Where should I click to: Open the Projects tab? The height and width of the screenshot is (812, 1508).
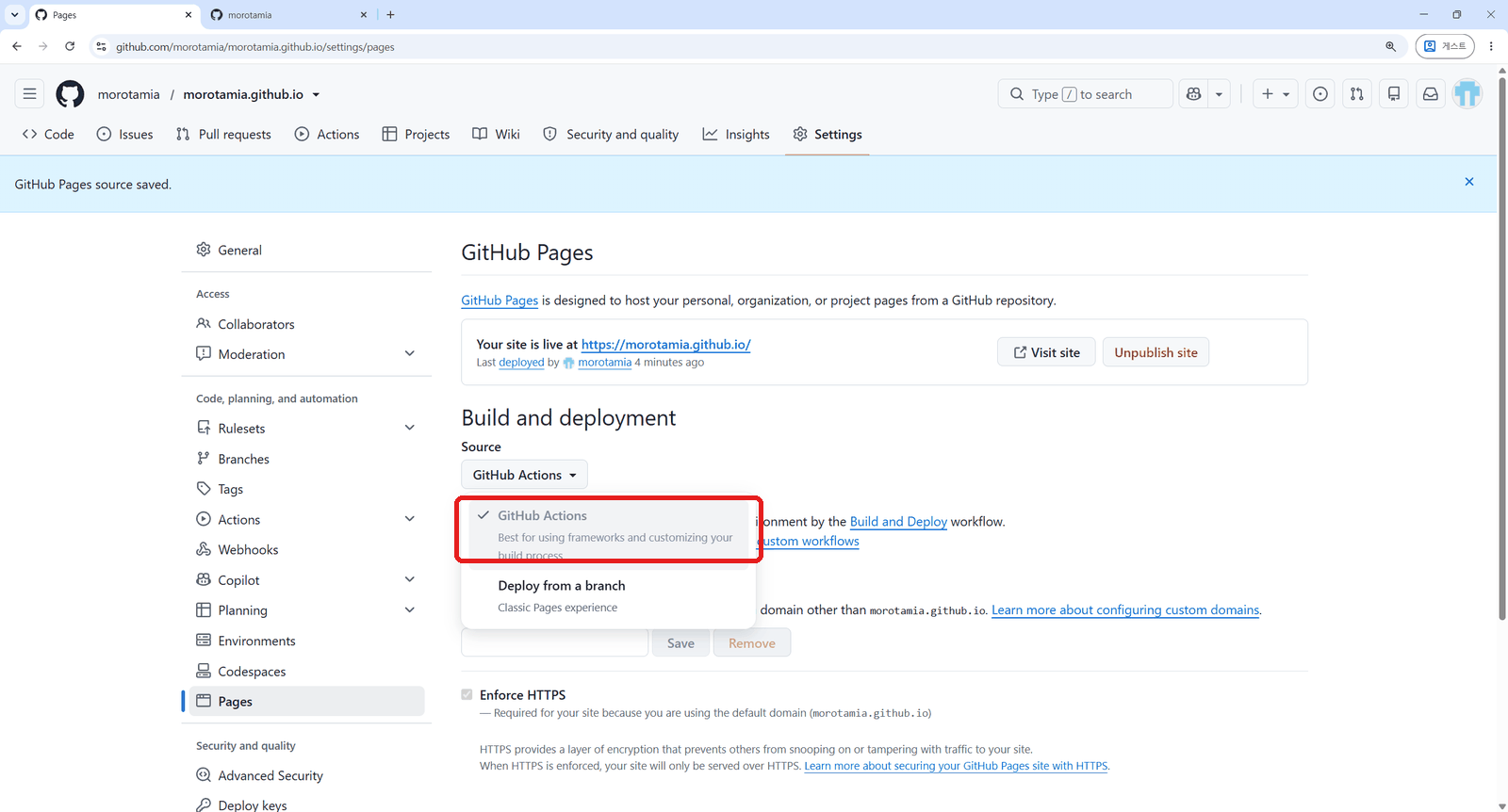pyautogui.click(x=416, y=134)
